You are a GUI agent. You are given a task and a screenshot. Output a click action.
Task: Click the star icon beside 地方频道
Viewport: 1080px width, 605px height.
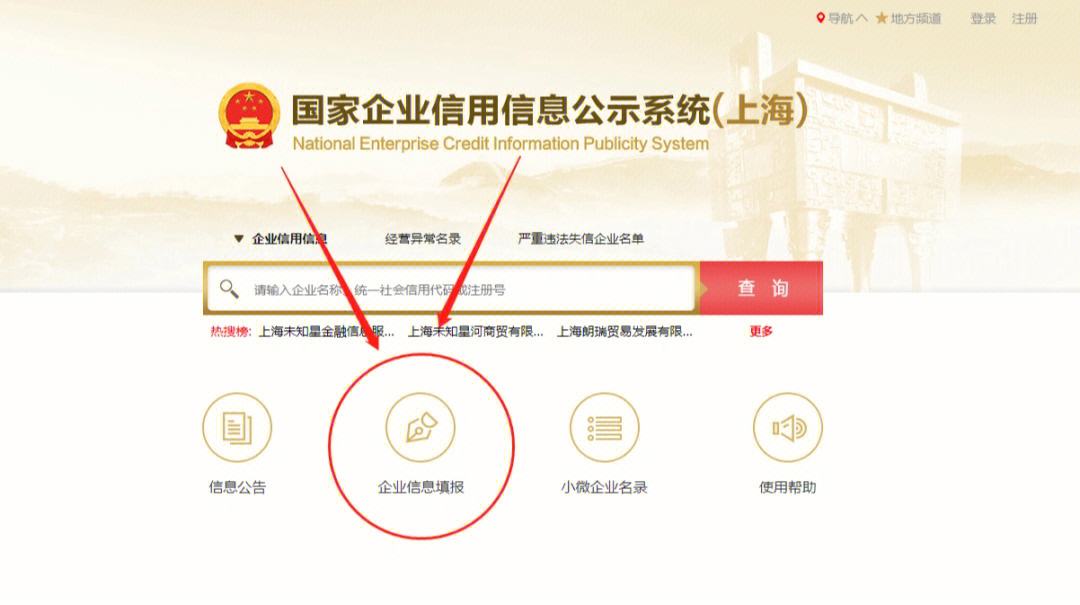(x=882, y=18)
